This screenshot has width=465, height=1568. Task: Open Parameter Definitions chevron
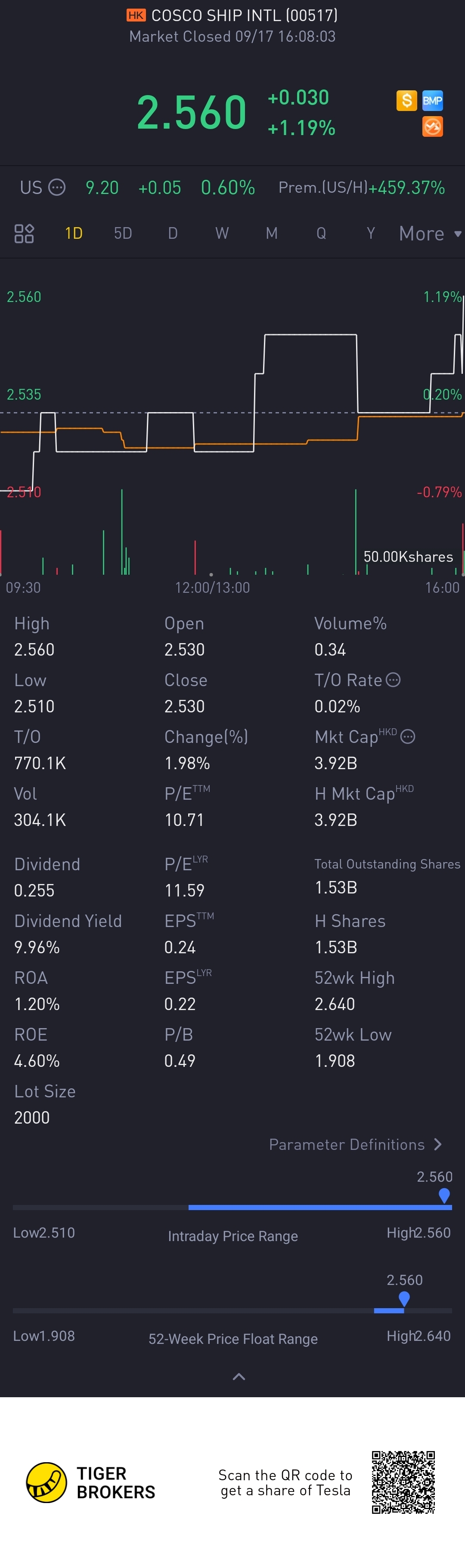437,1144
